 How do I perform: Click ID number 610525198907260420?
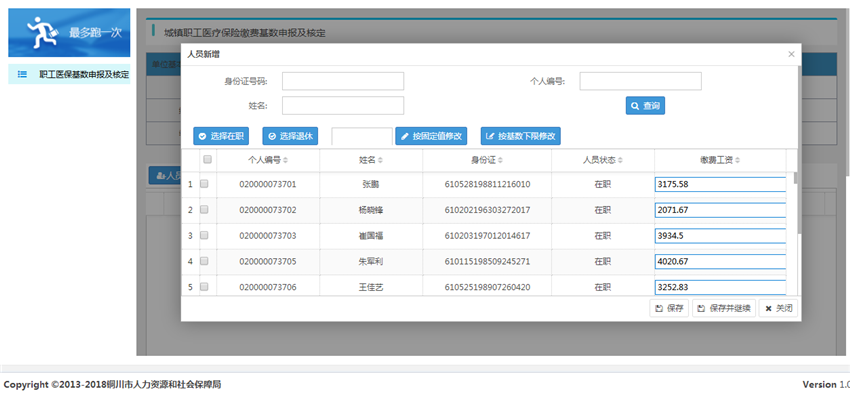click(487, 287)
